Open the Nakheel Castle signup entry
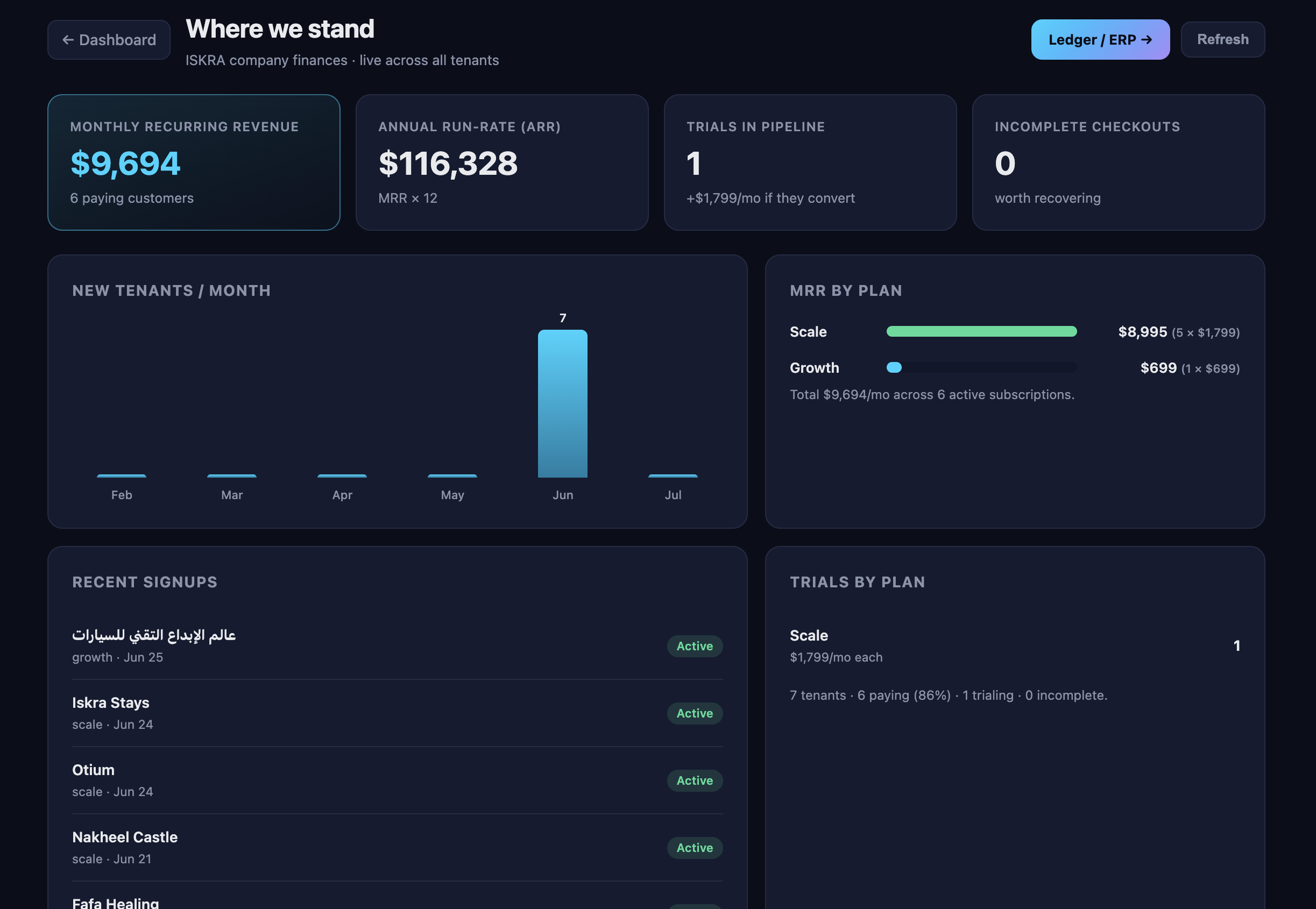Screen dimensions: 1316x909 (397, 848)
